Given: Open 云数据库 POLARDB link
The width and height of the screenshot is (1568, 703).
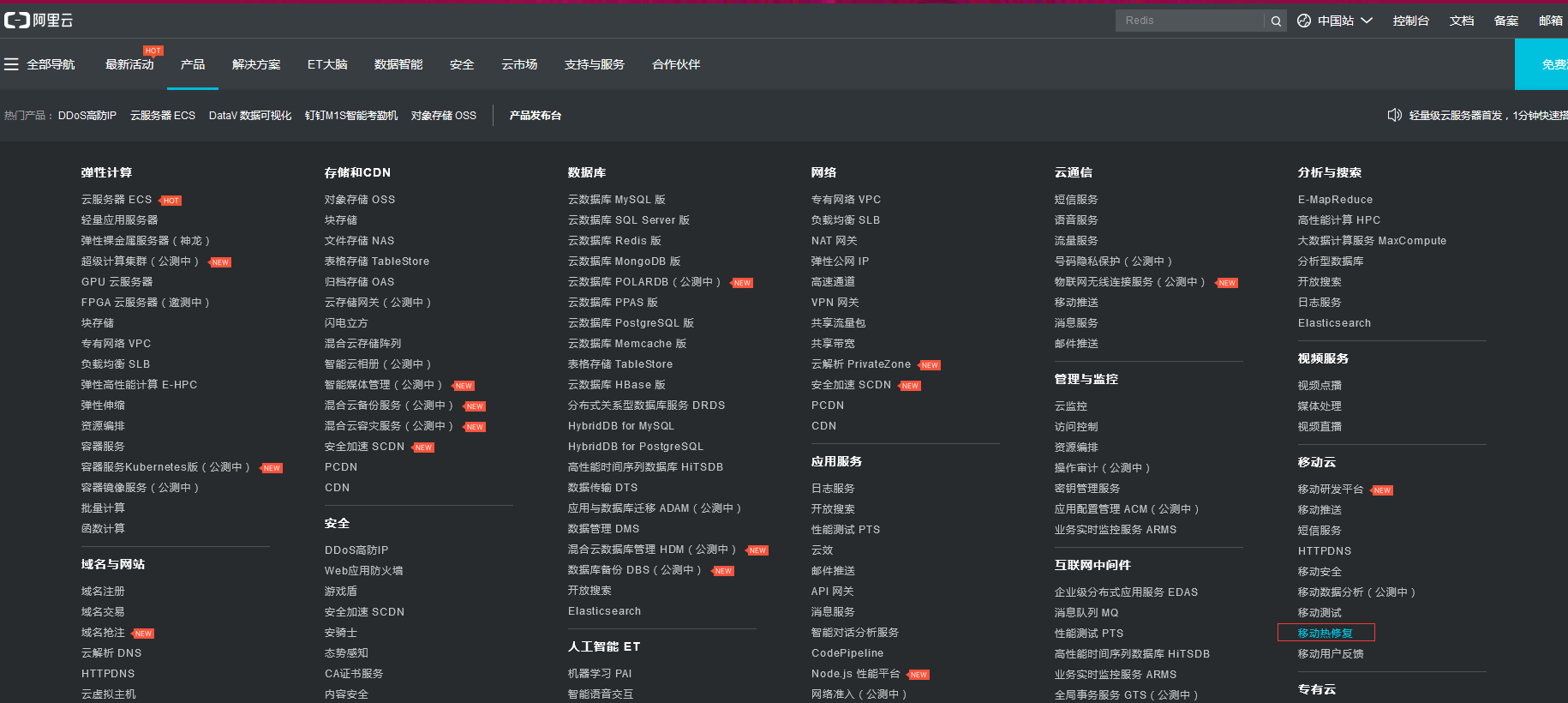Looking at the screenshot, I should pos(644,282).
